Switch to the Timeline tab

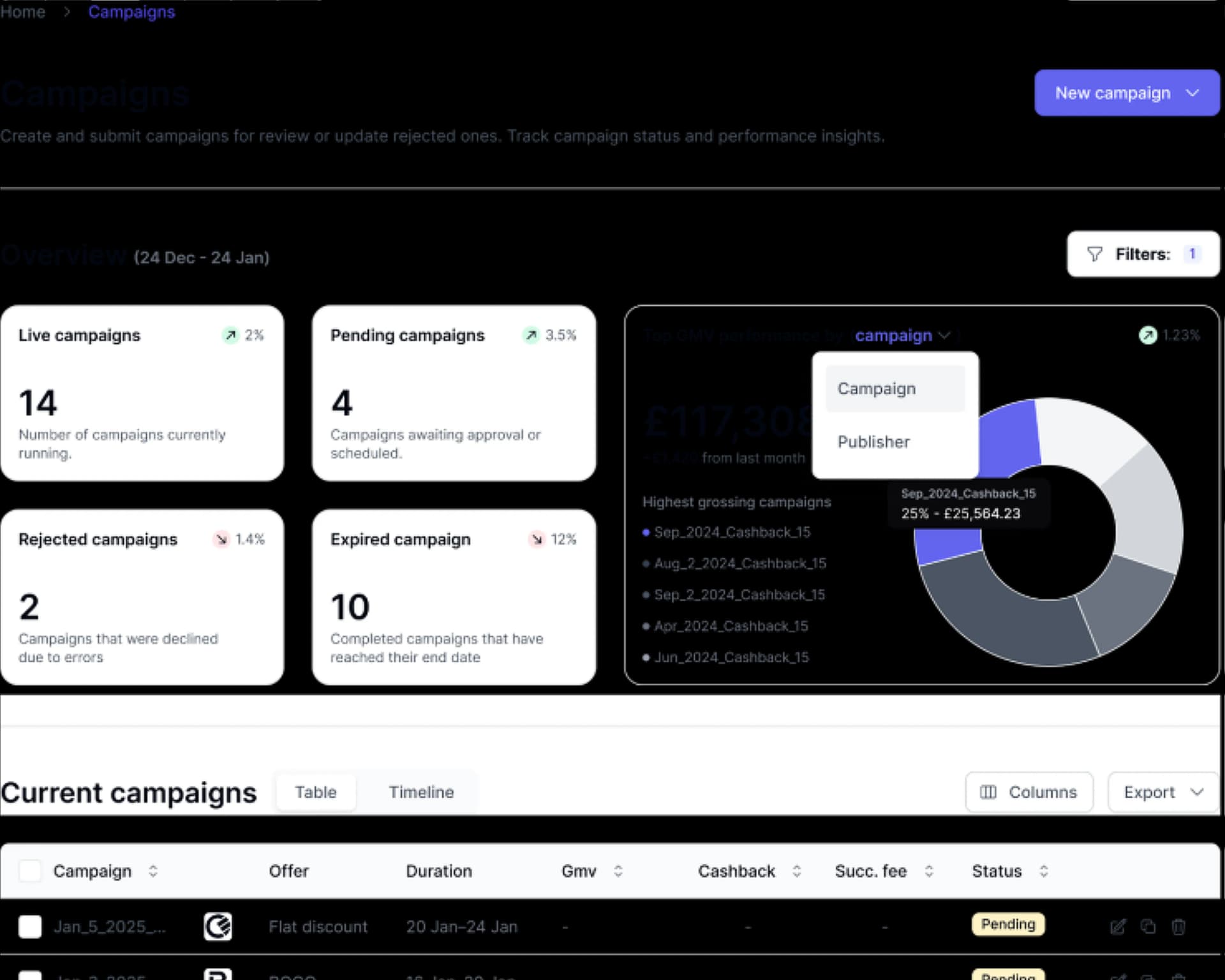[x=421, y=792]
